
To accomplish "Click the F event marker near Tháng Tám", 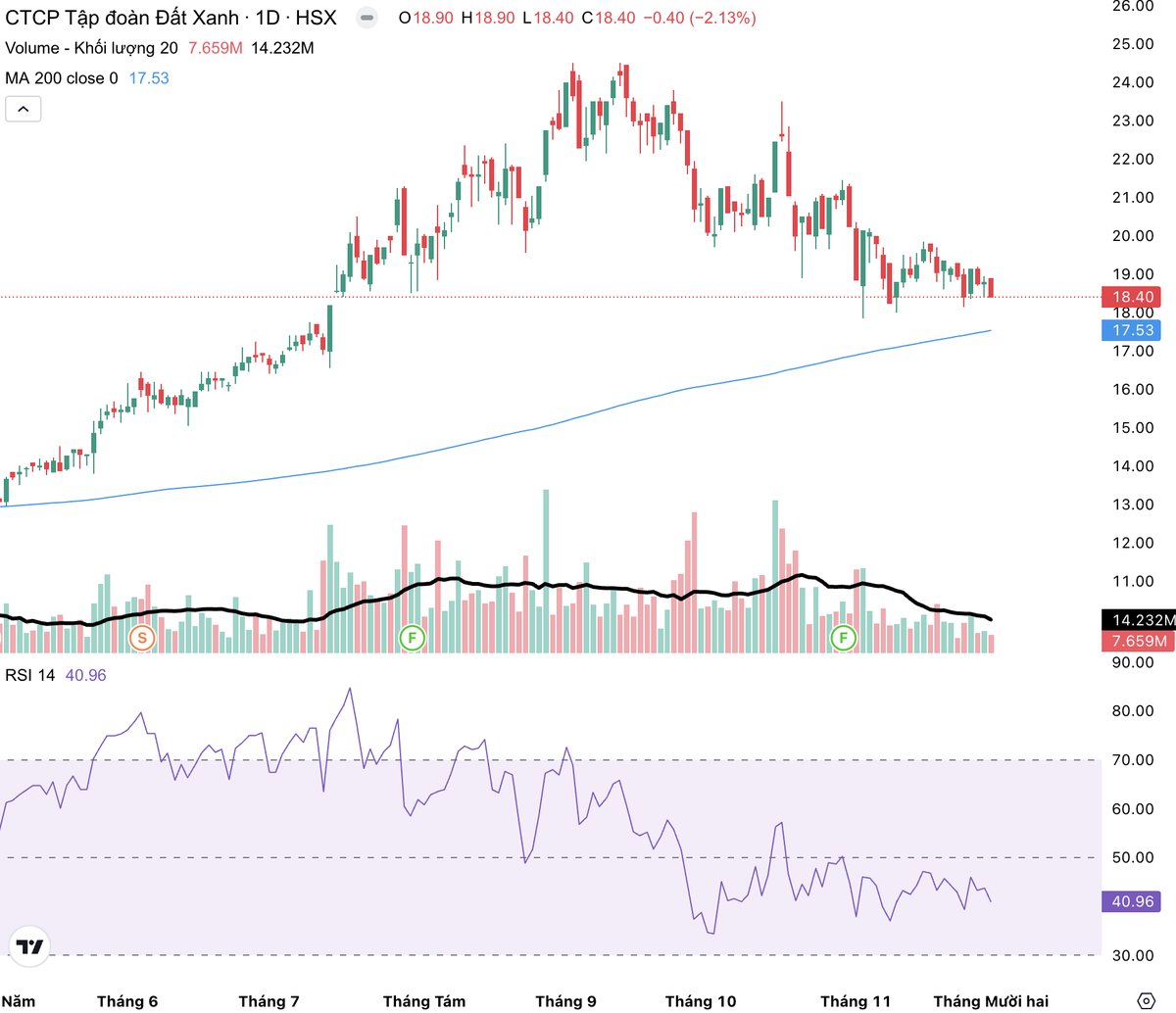I will 413,639.
